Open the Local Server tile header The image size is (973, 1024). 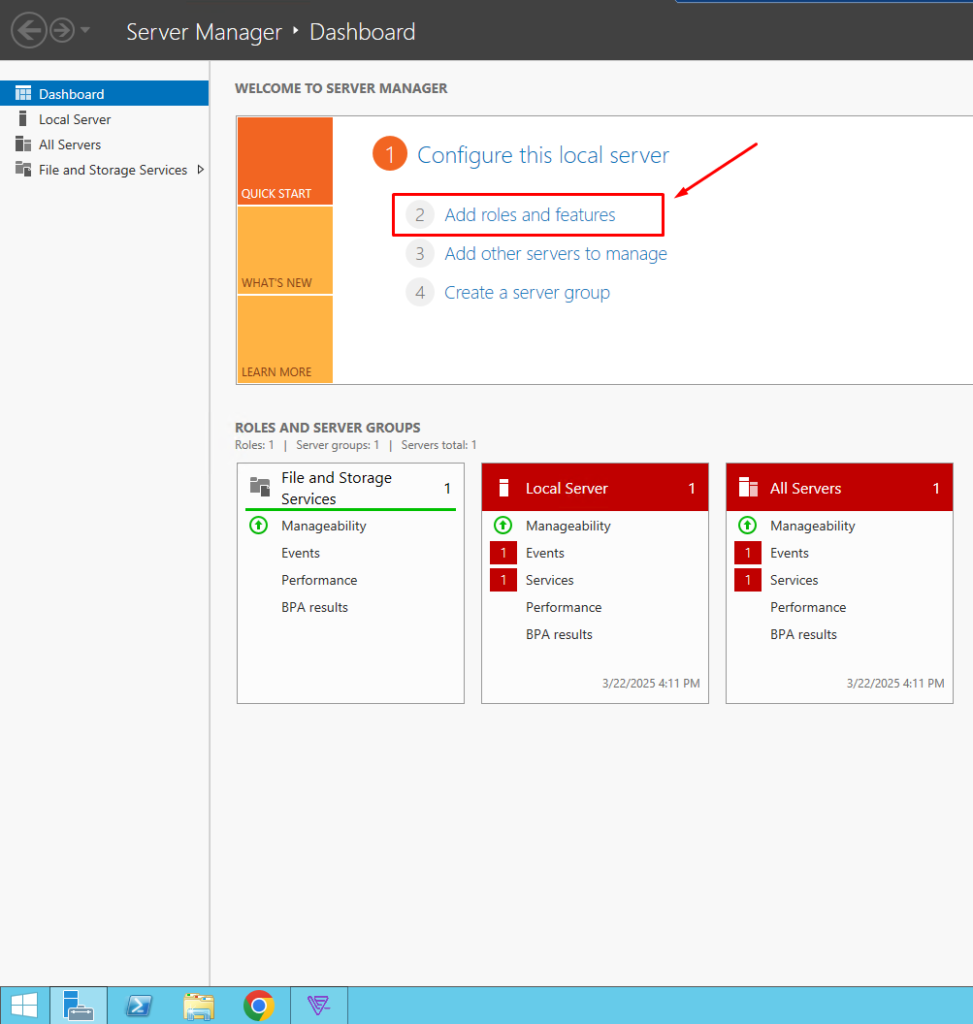[x=595, y=488]
